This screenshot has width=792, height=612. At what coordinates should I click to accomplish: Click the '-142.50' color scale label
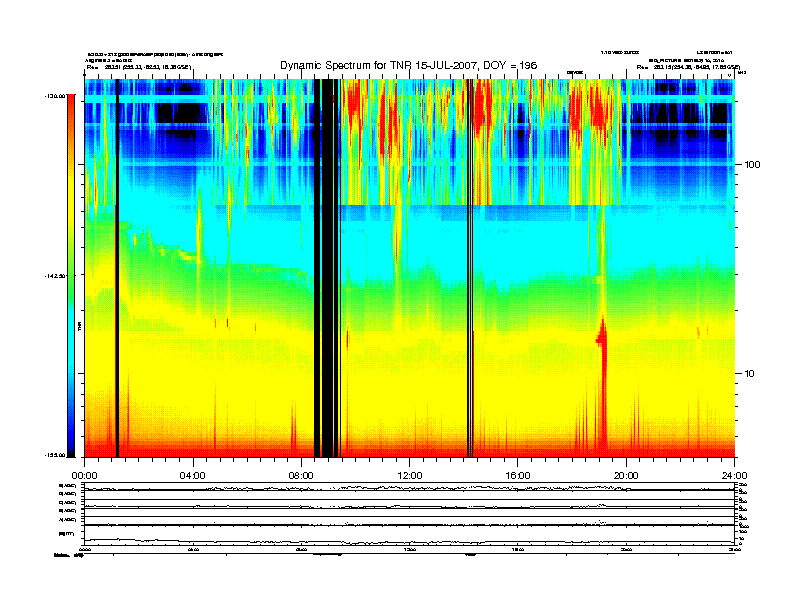(x=55, y=276)
